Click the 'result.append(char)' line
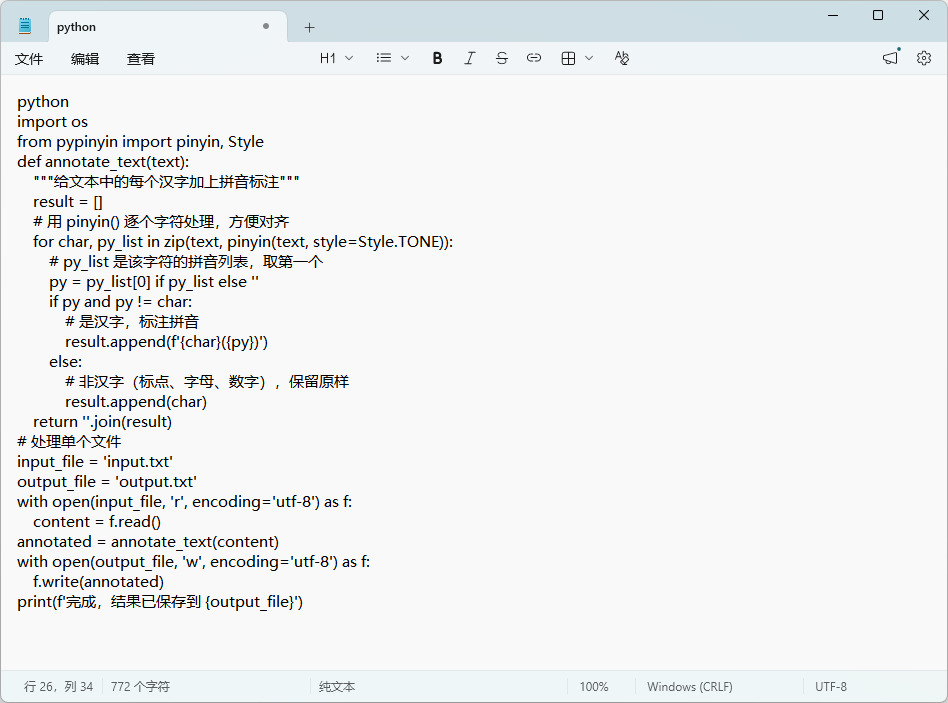 (x=136, y=401)
